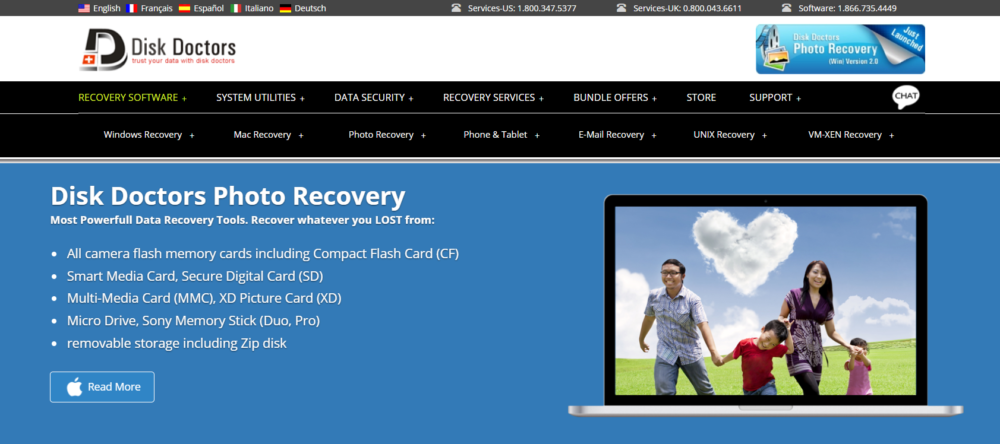Click 'Multi-Media Card (MMC), XD Picture Card' text
Viewport: 1000px width, 444px height.
click(x=204, y=298)
